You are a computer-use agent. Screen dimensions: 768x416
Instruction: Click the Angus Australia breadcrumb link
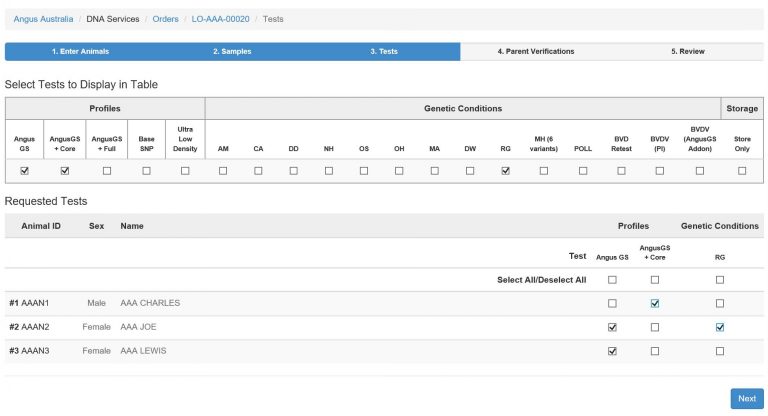pyautogui.click(x=41, y=19)
